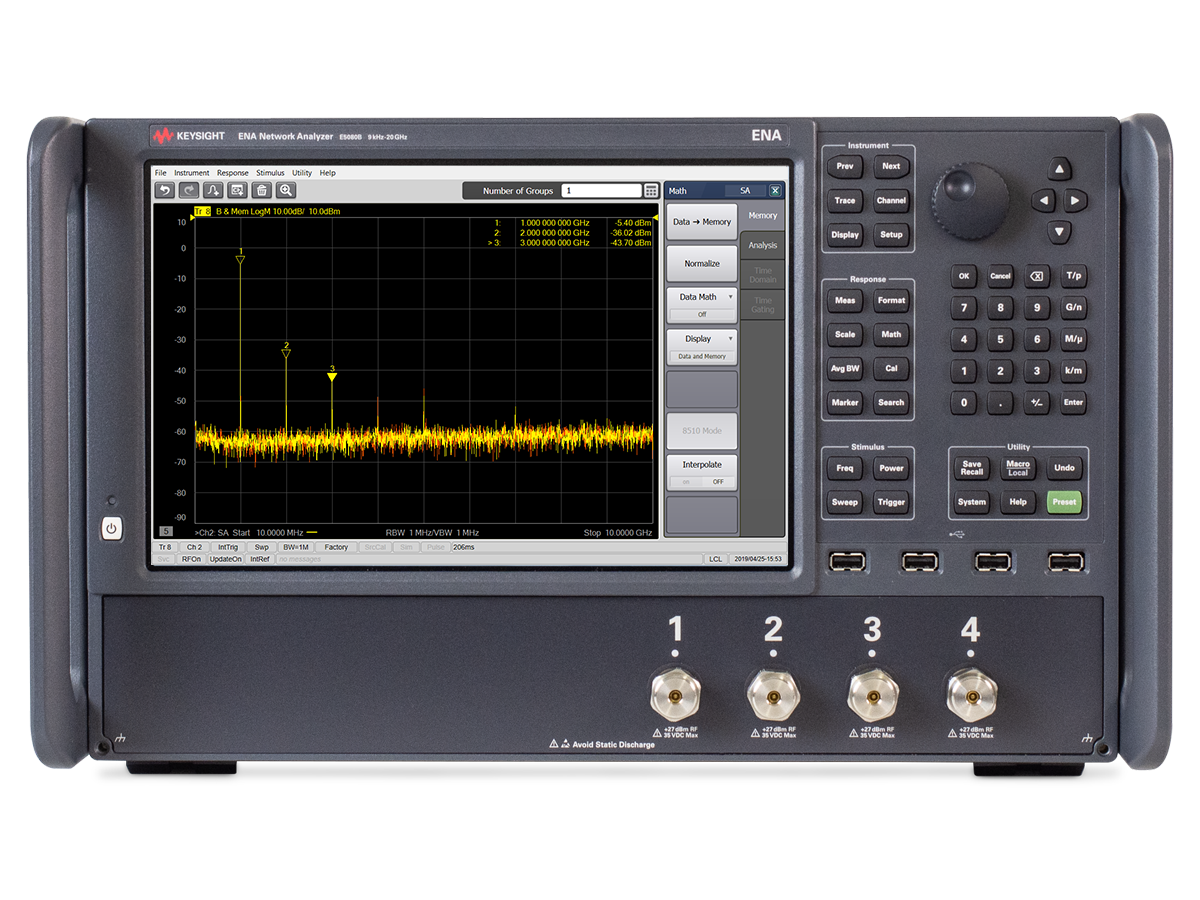Close the Math softkey panel with X
The height and width of the screenshot is (900, 1200).
click(x=775, y=191)
